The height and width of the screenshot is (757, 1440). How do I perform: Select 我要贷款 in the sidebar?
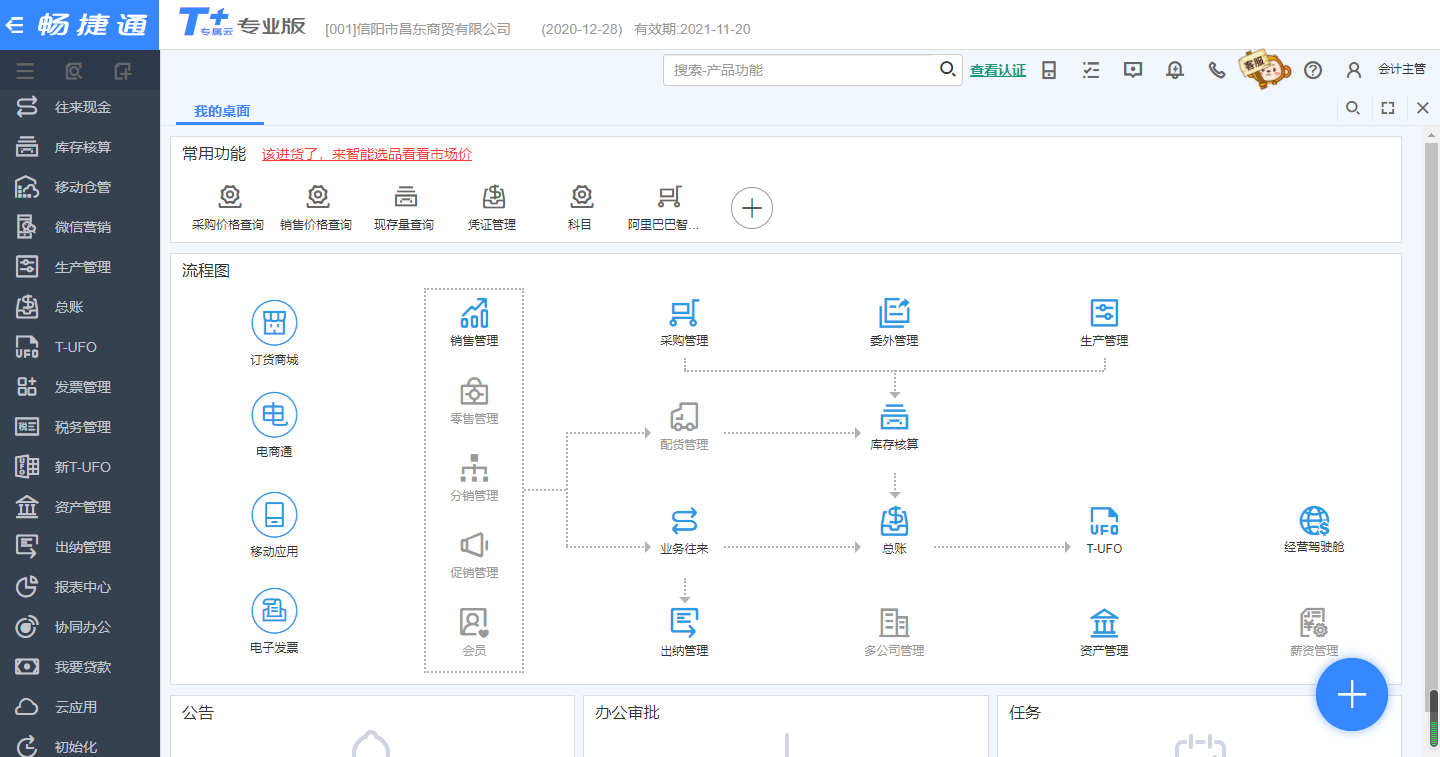click(80, 667)
